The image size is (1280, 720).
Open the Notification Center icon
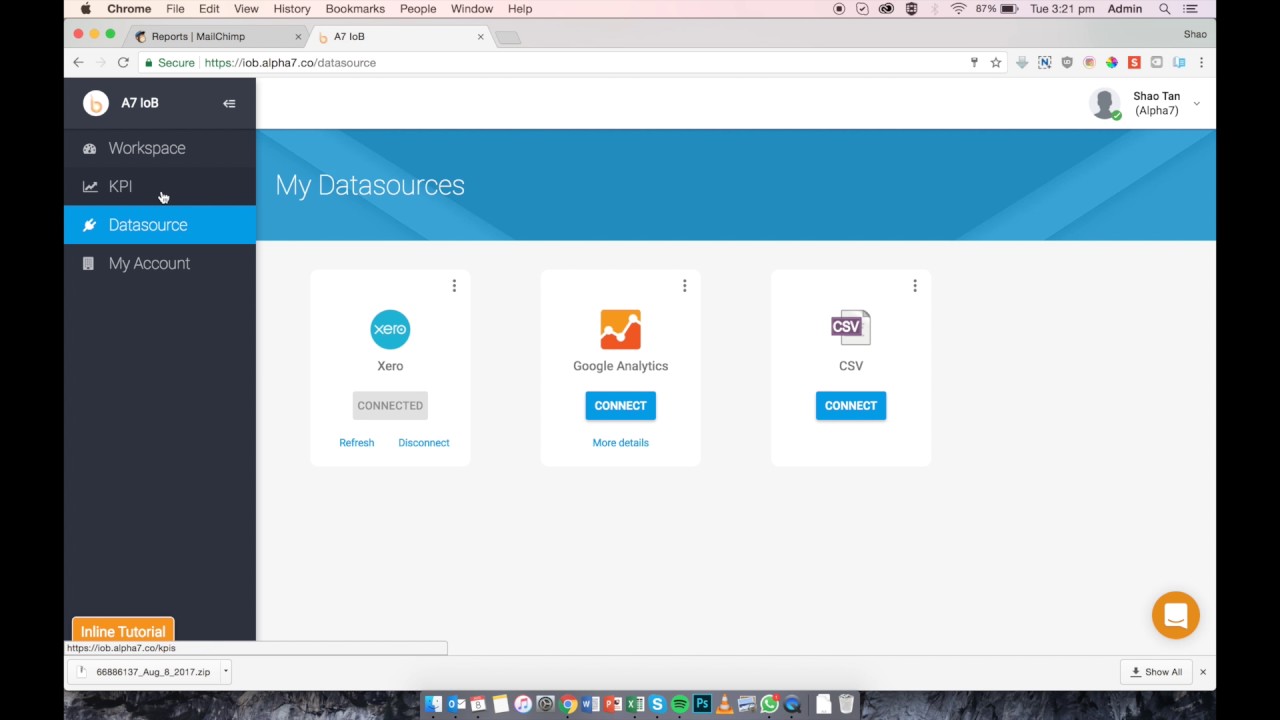(1191, 9)
